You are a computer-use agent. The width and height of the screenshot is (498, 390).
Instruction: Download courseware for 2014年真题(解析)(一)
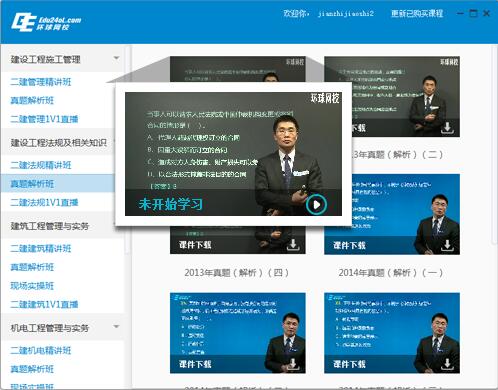click(x=447, y=245)
